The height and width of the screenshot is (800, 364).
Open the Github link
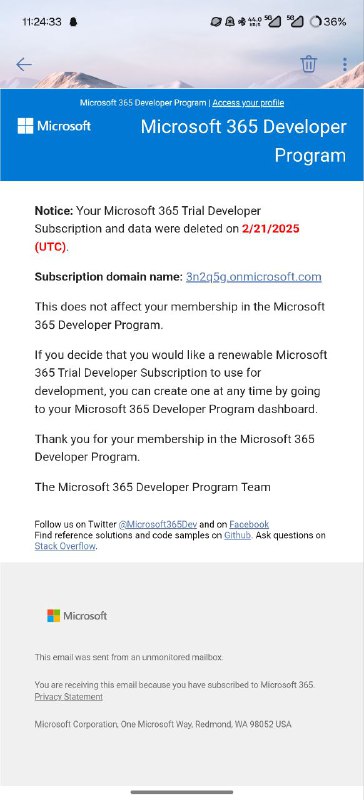(x=237, y=535)
